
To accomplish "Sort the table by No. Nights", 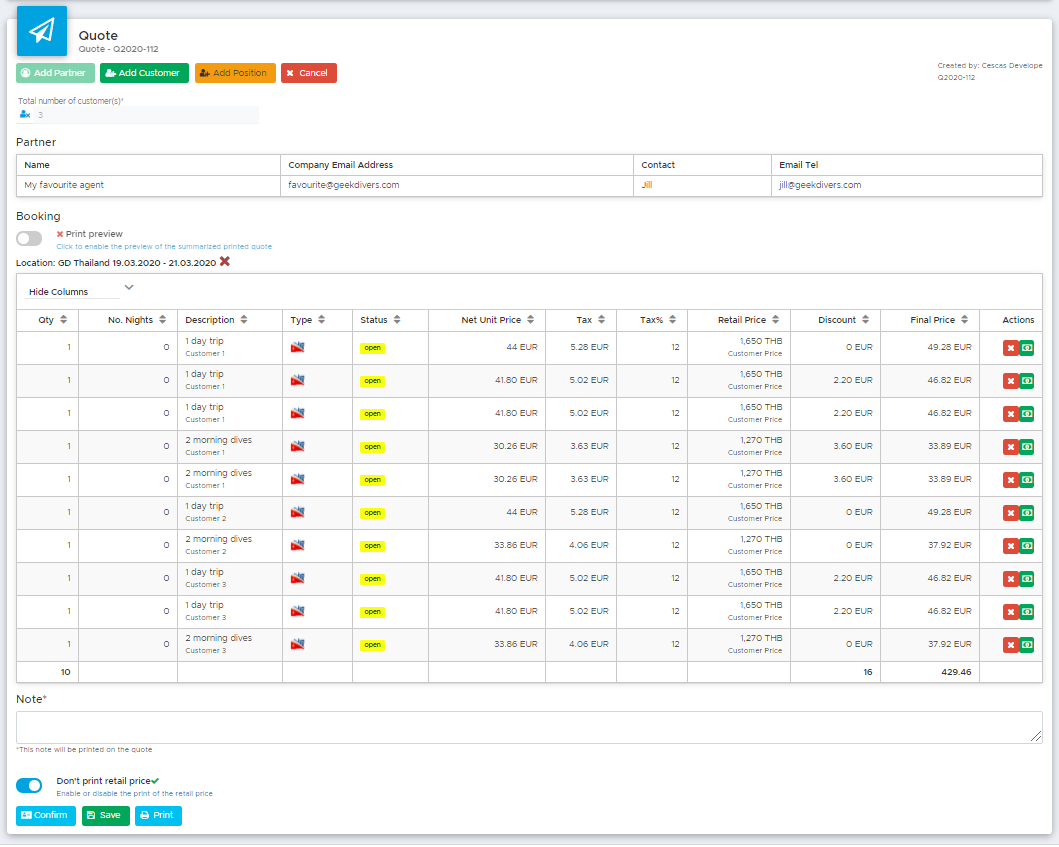I will (x=163, y=319).
